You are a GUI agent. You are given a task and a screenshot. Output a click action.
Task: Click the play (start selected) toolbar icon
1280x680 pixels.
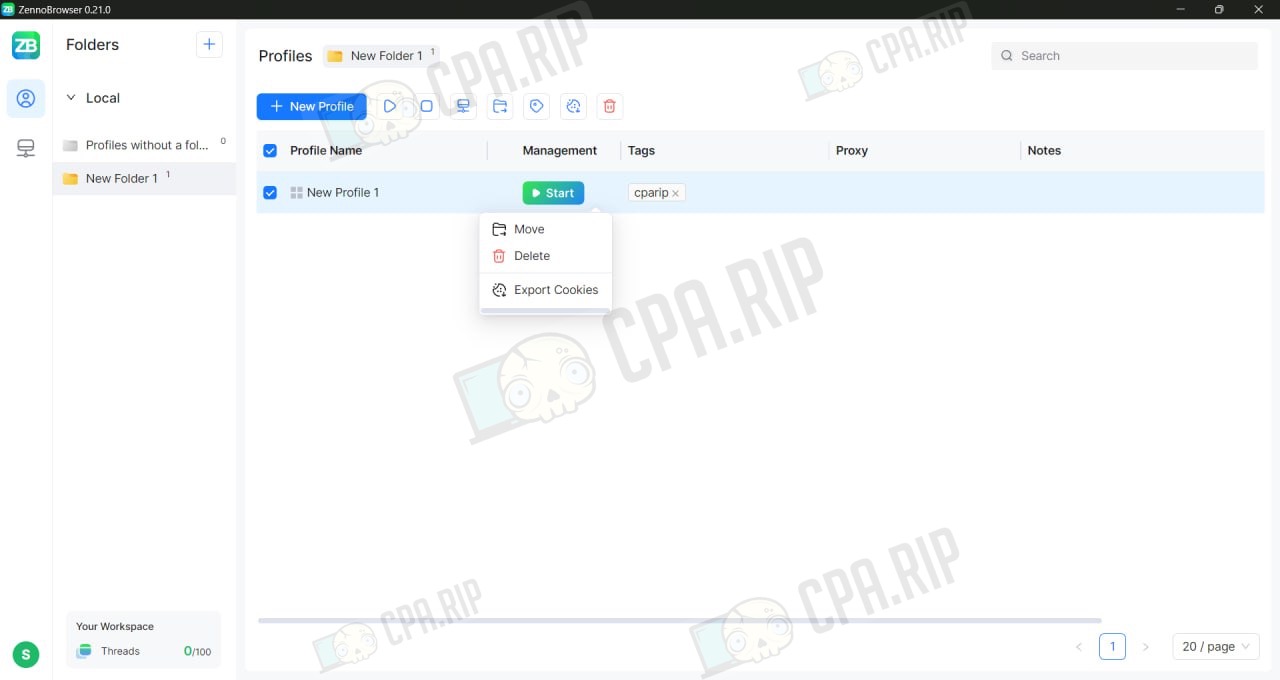click(x=390, y=106)
